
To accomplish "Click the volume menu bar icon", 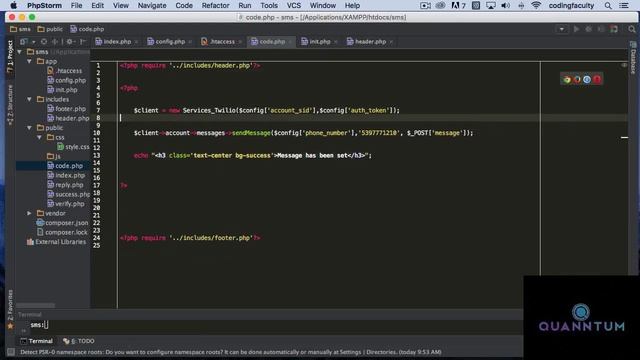I will (505, 5).
